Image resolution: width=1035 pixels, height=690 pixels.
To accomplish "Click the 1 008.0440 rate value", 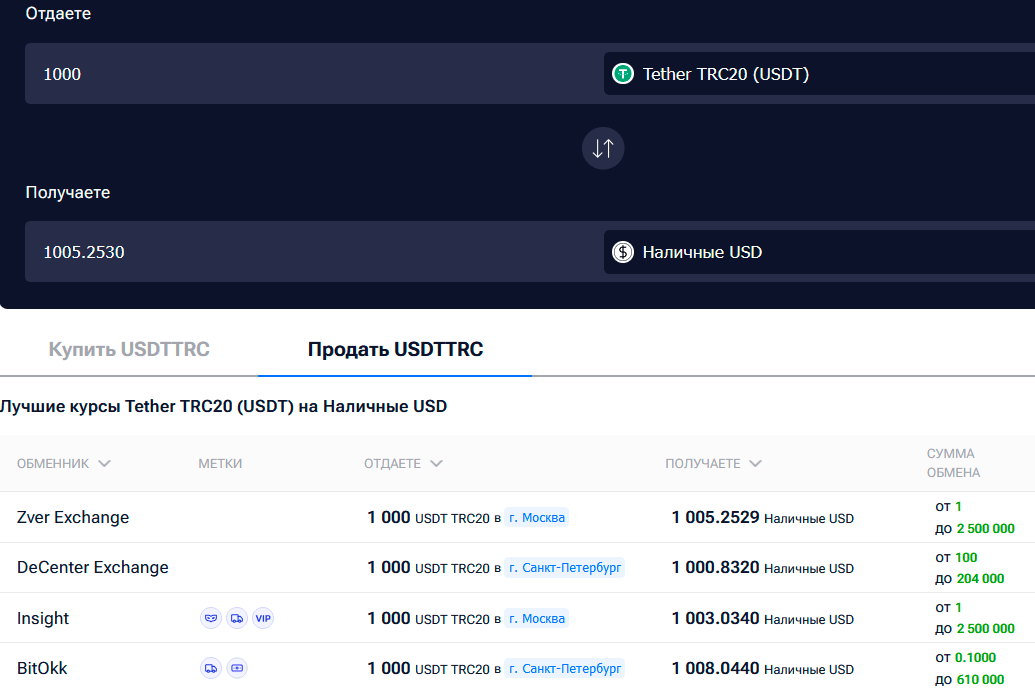I will 716,668.
